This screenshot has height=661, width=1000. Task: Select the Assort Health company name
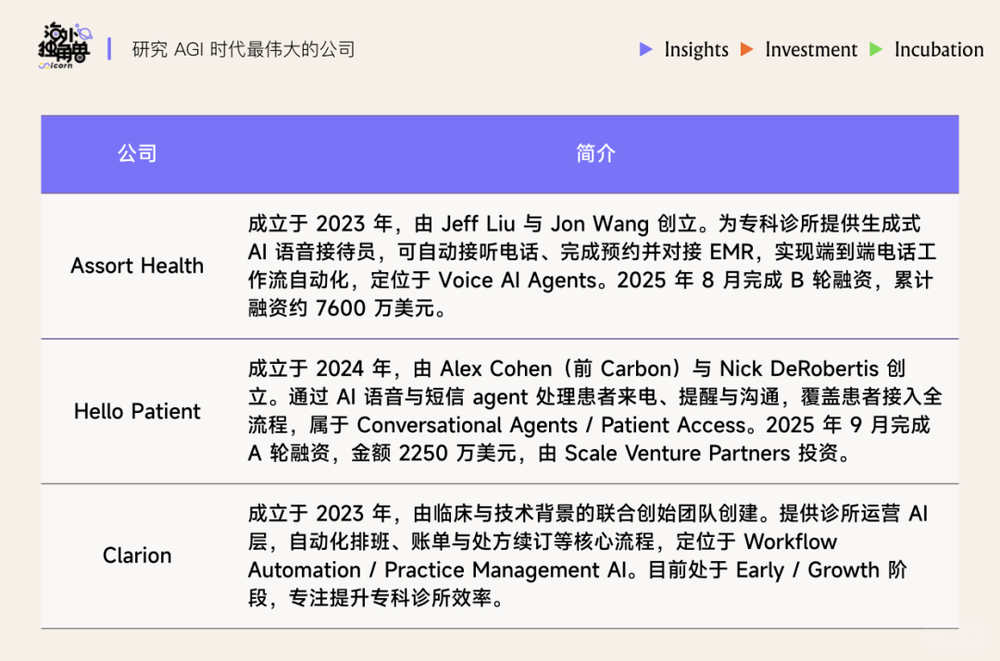137,266
